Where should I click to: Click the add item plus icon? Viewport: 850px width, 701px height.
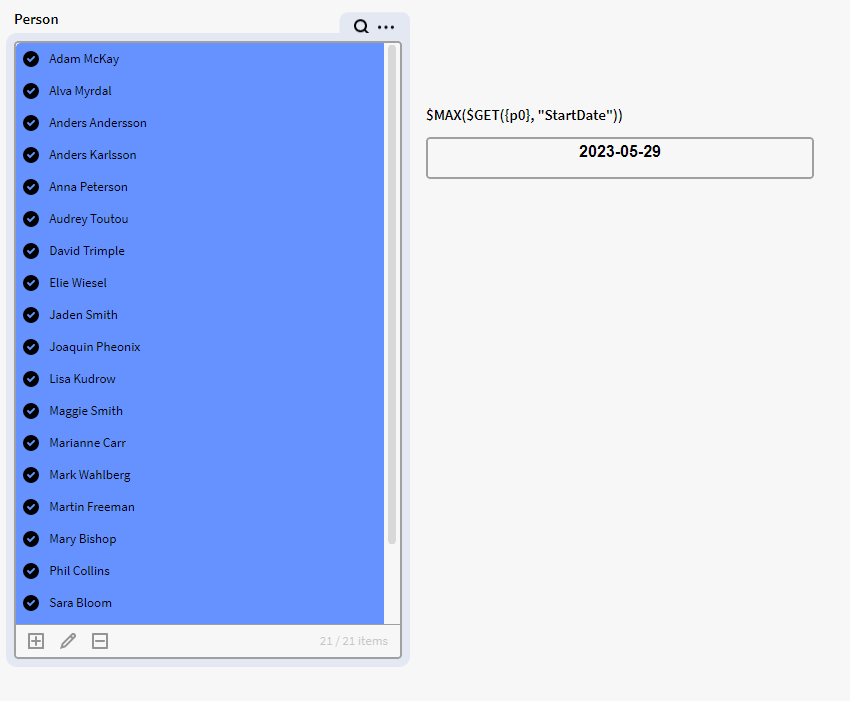tap(36, 641)
